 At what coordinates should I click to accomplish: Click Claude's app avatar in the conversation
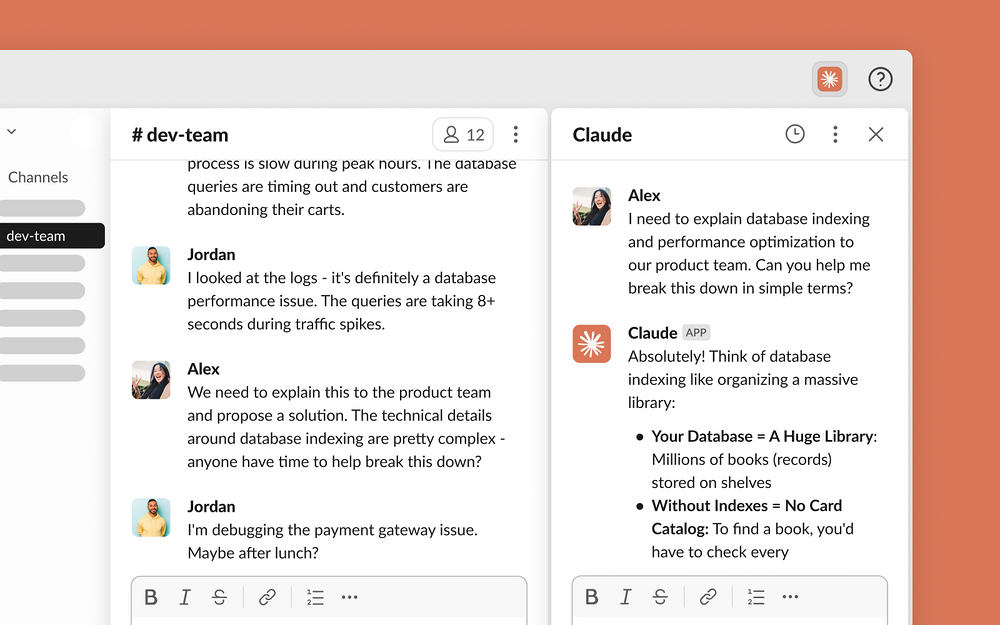coord(592,344)
